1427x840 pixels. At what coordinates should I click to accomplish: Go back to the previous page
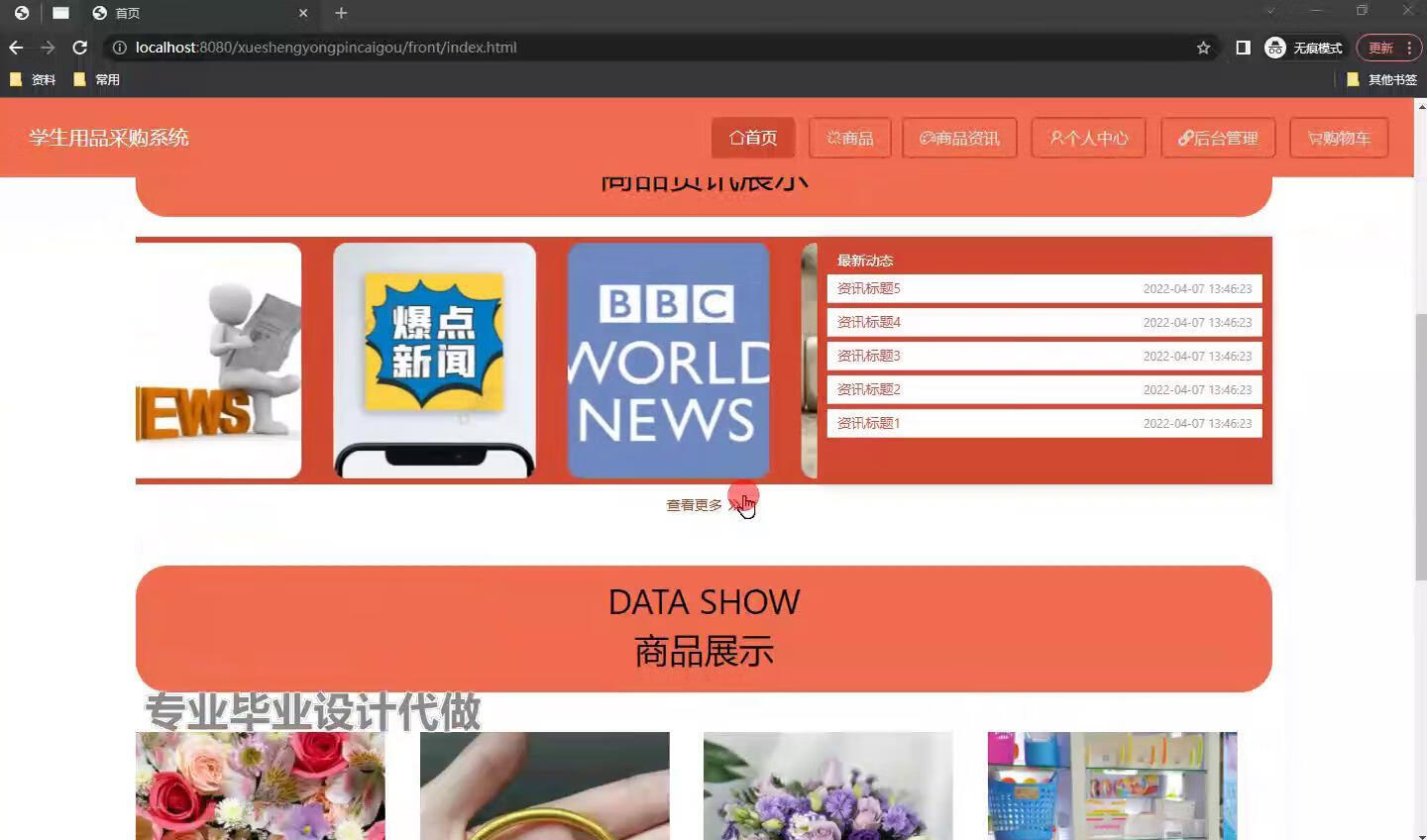[16, 48]
